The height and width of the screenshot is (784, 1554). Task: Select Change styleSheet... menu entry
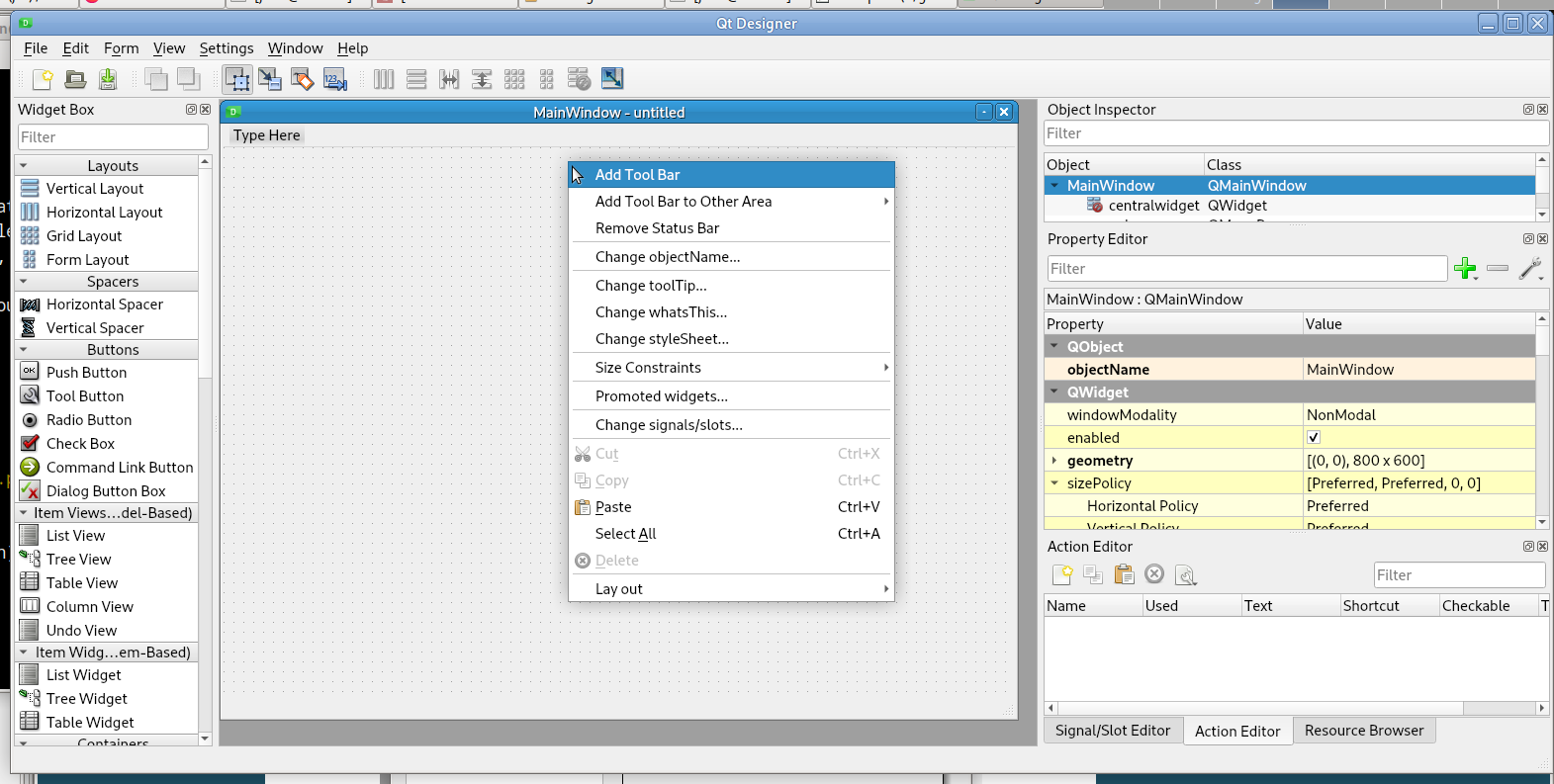coord(662,339)
